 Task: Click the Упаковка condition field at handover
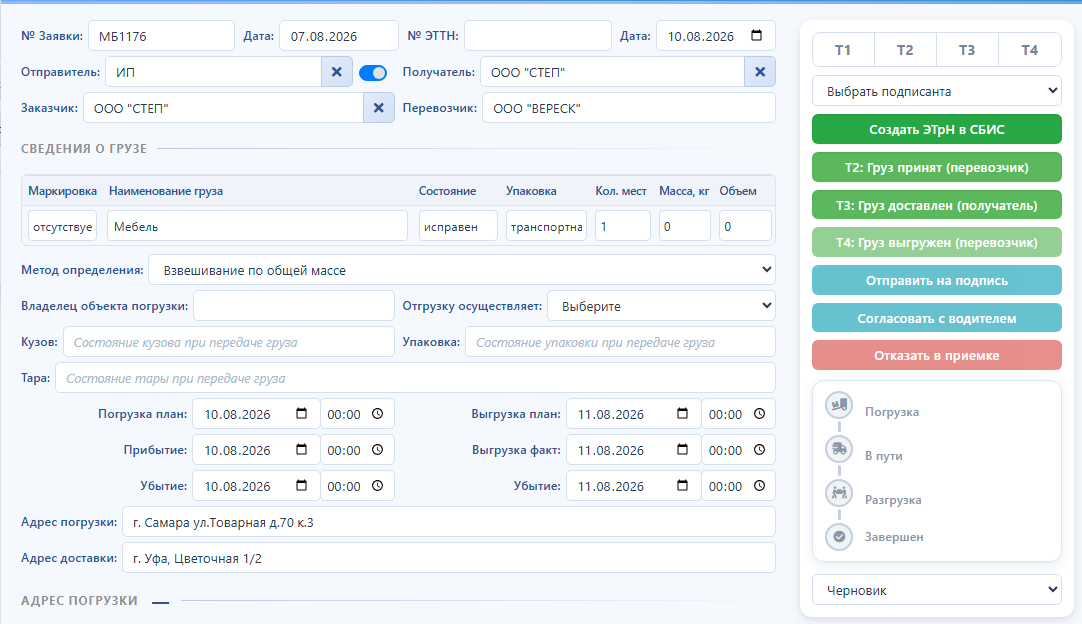[x=620, y=342]
